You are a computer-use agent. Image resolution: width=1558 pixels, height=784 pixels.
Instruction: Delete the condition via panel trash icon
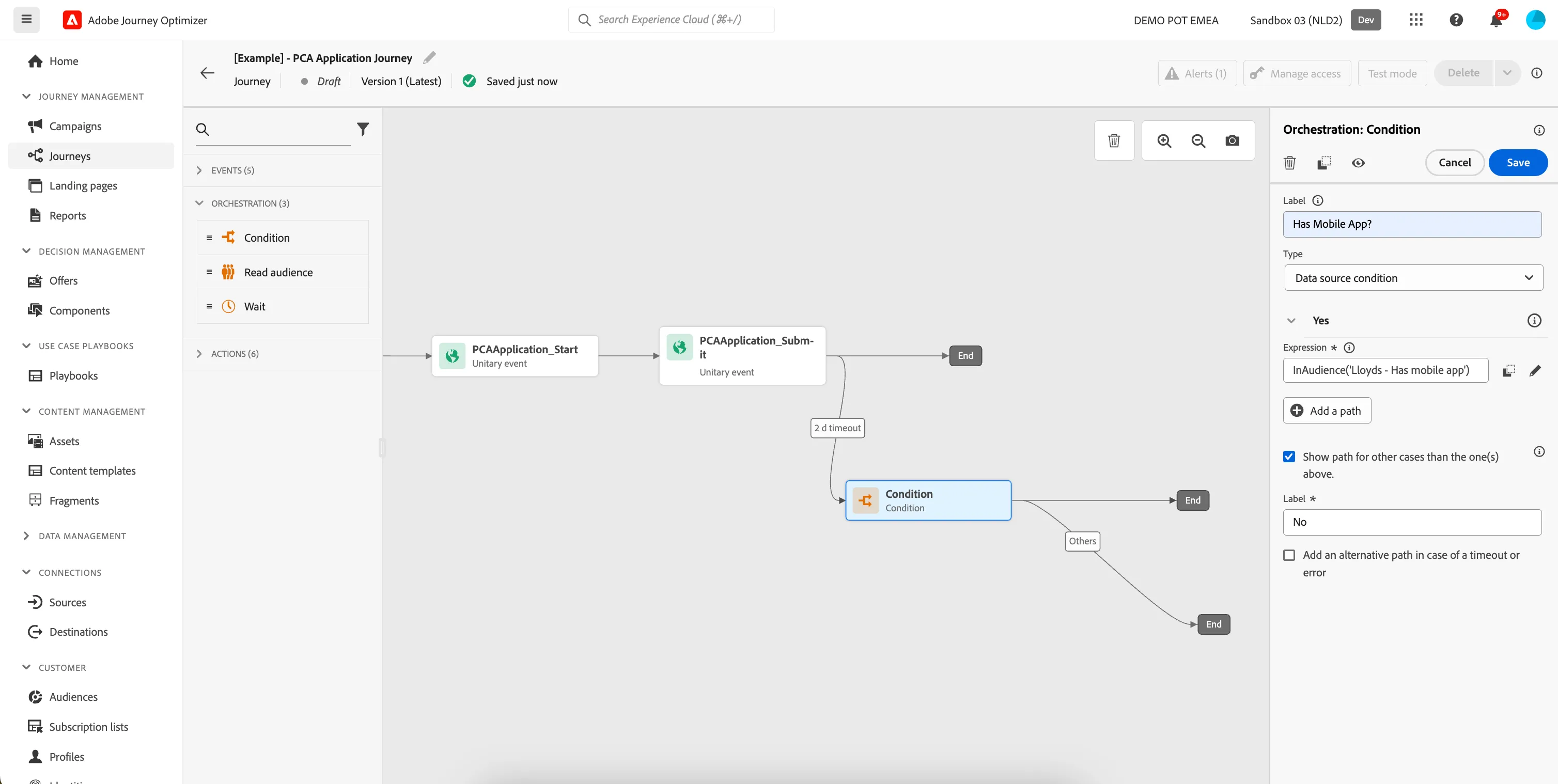[1290, 163]
